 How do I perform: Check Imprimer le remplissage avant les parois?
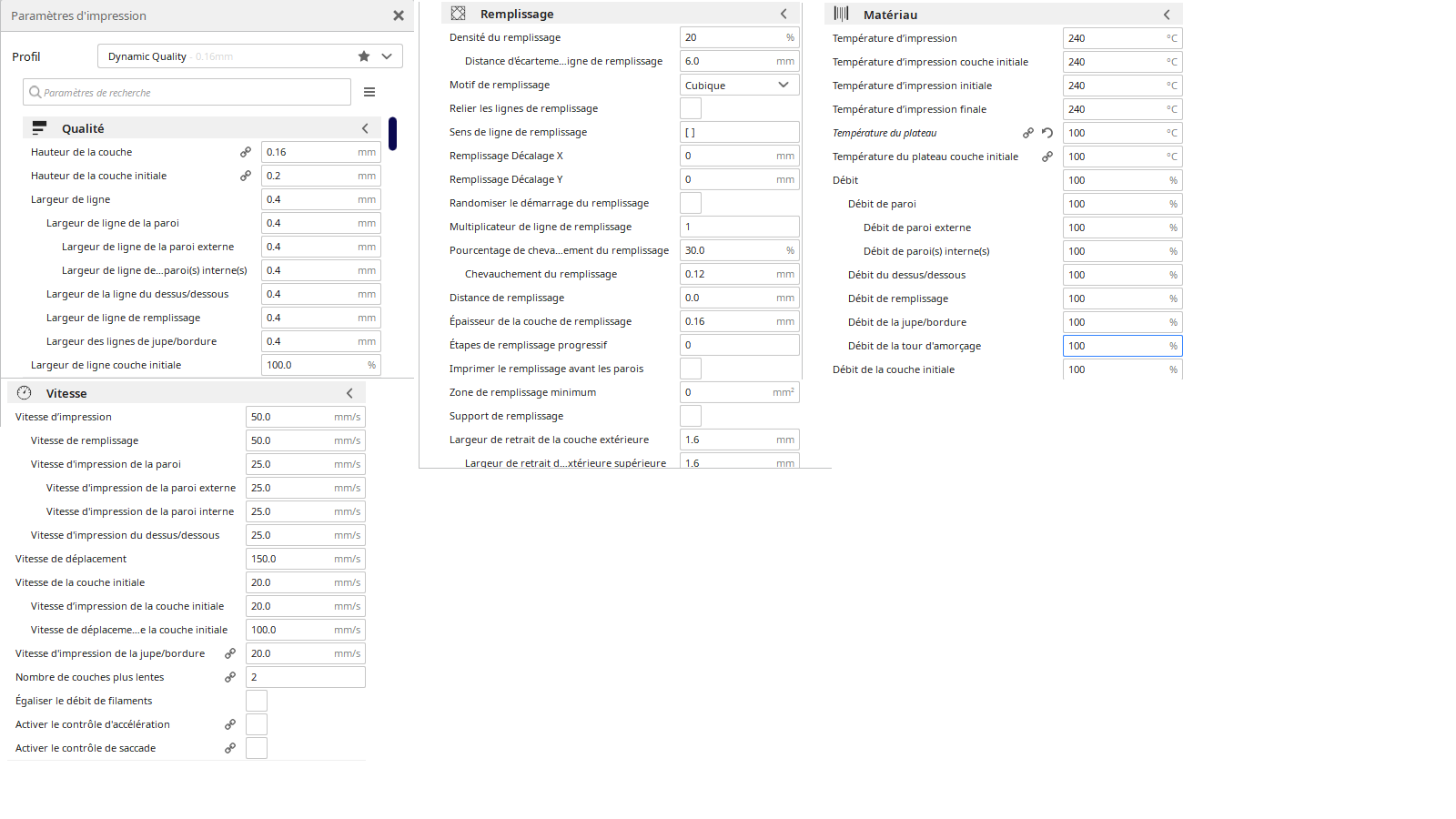pyautogui.click(x=691, y=369)
